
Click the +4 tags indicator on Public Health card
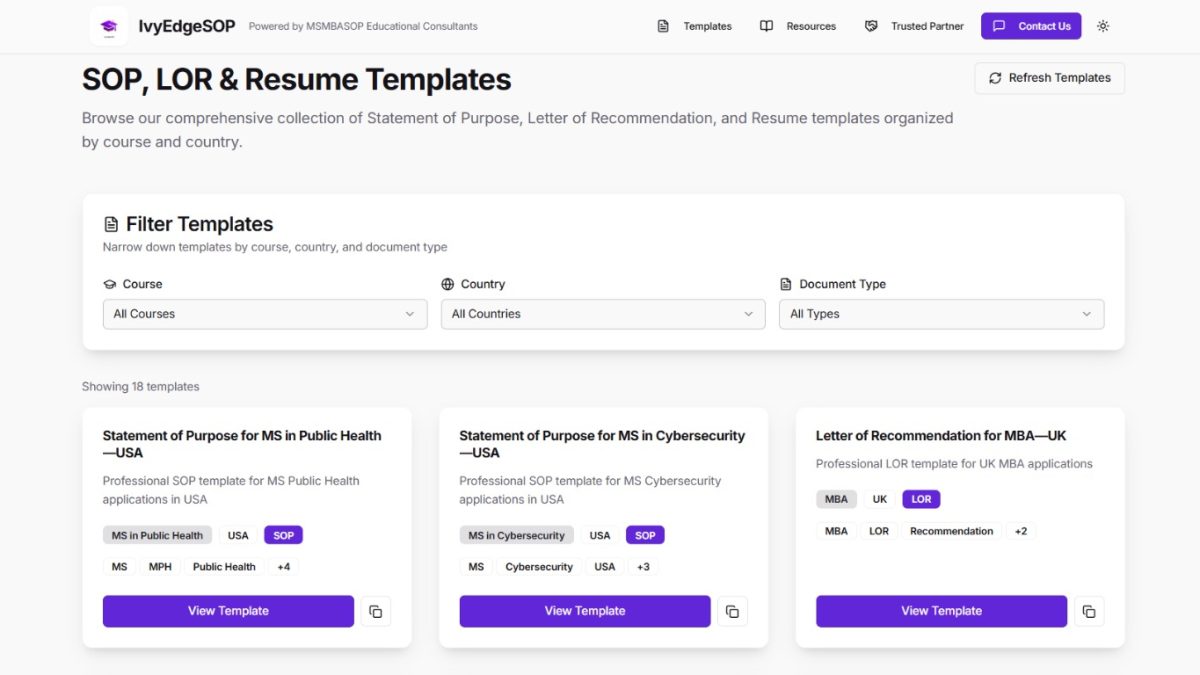(284, 567)
